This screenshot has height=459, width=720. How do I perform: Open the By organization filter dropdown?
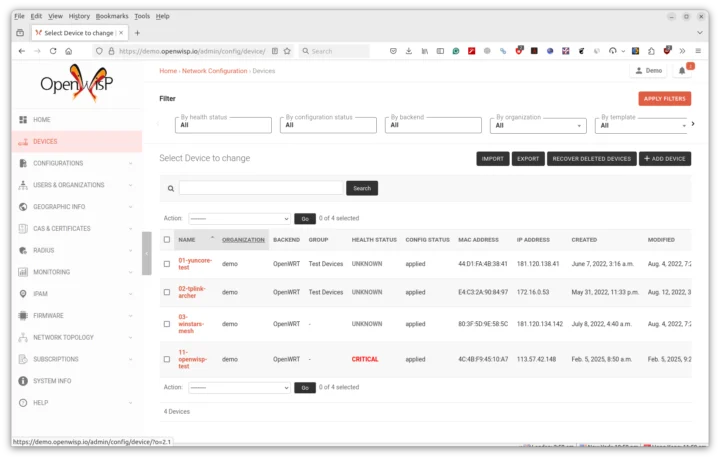539,125
